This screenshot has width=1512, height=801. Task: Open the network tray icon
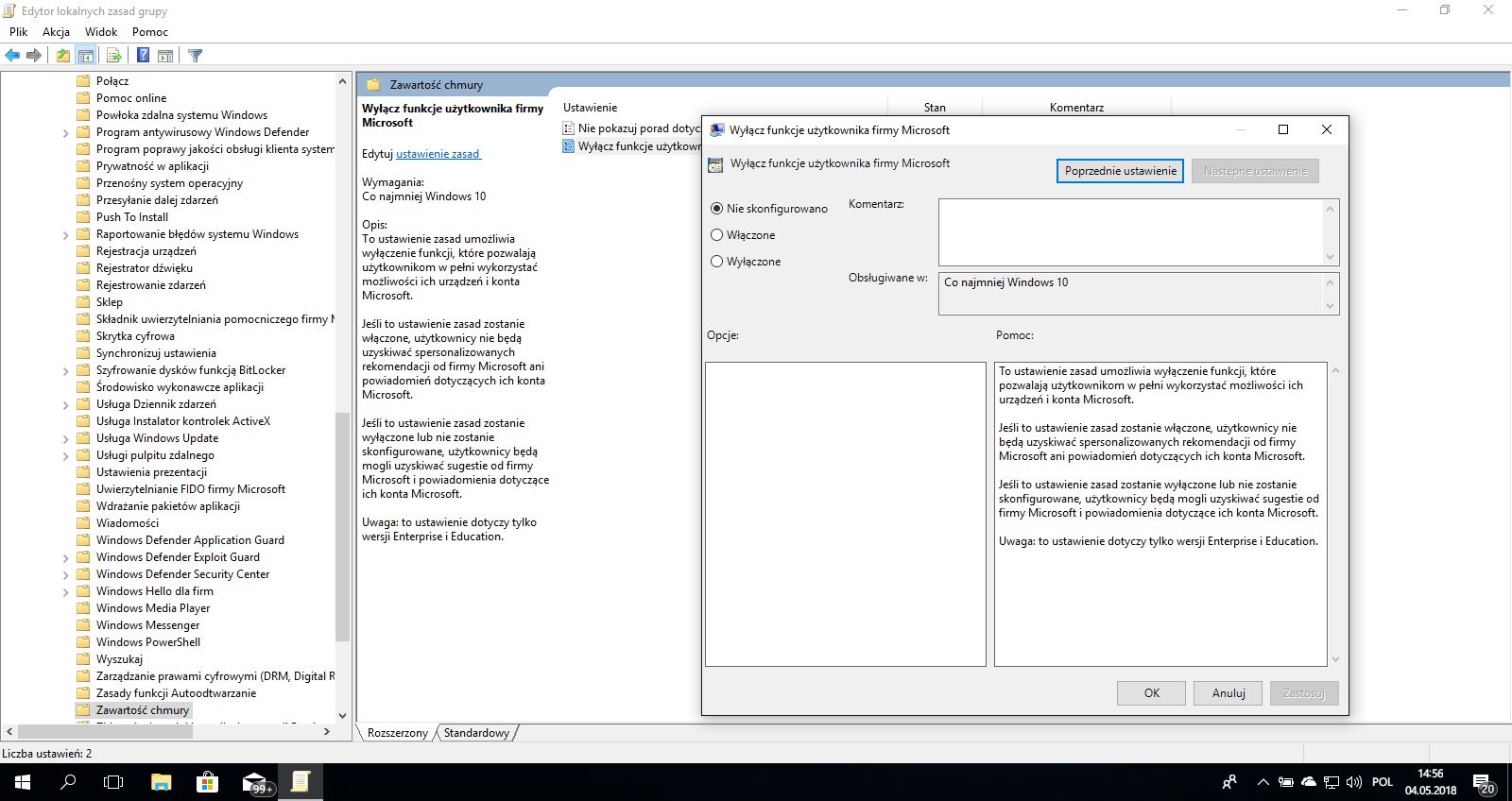pos(1332,782)
